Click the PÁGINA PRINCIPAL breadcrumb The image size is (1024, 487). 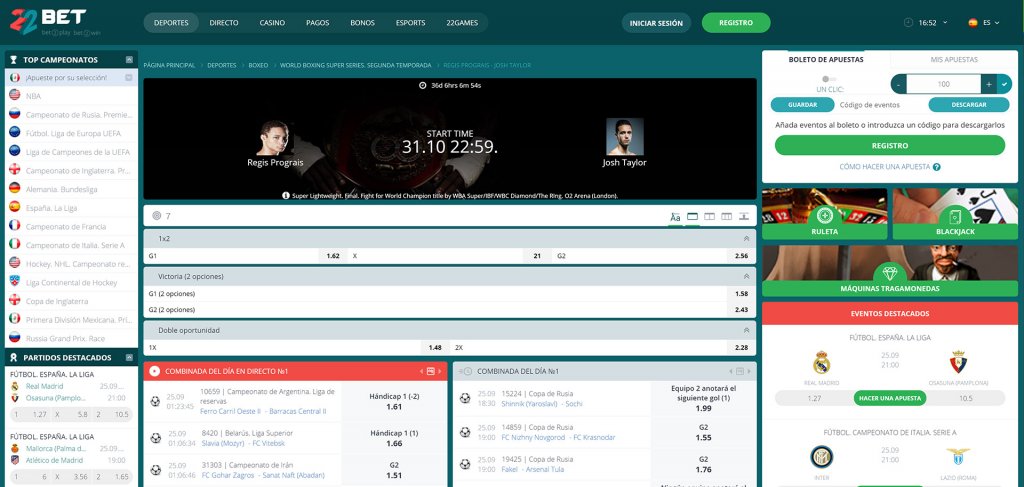pos(169,65)
